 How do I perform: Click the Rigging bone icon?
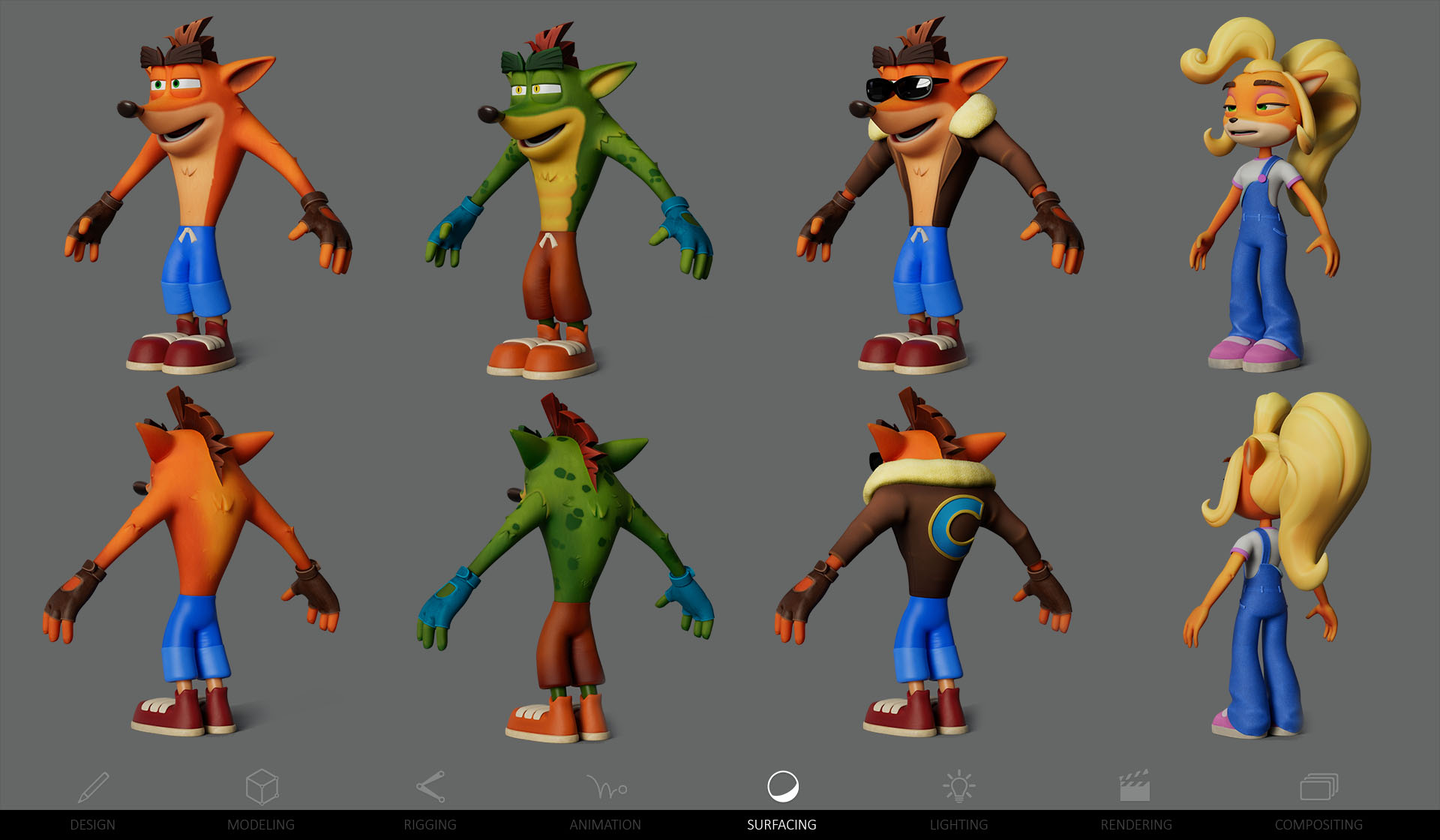point(431,787)
